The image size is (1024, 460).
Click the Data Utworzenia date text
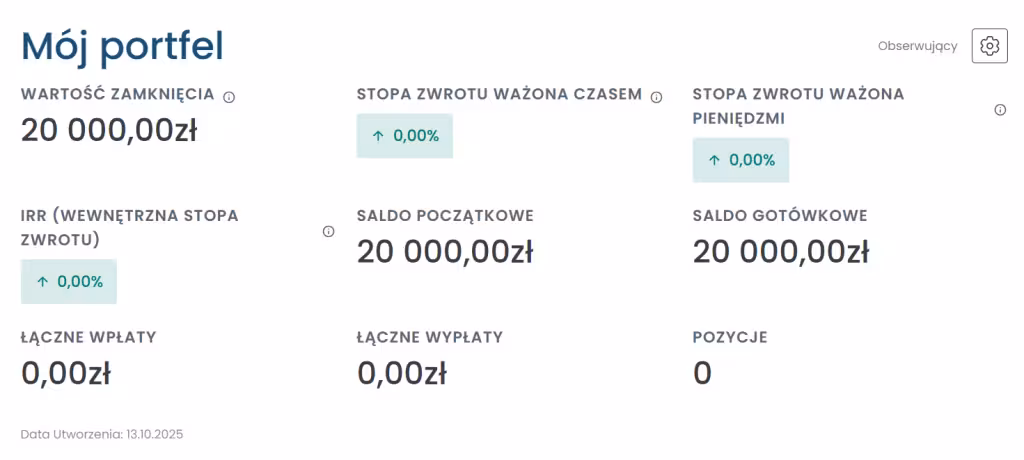(102, 435)
